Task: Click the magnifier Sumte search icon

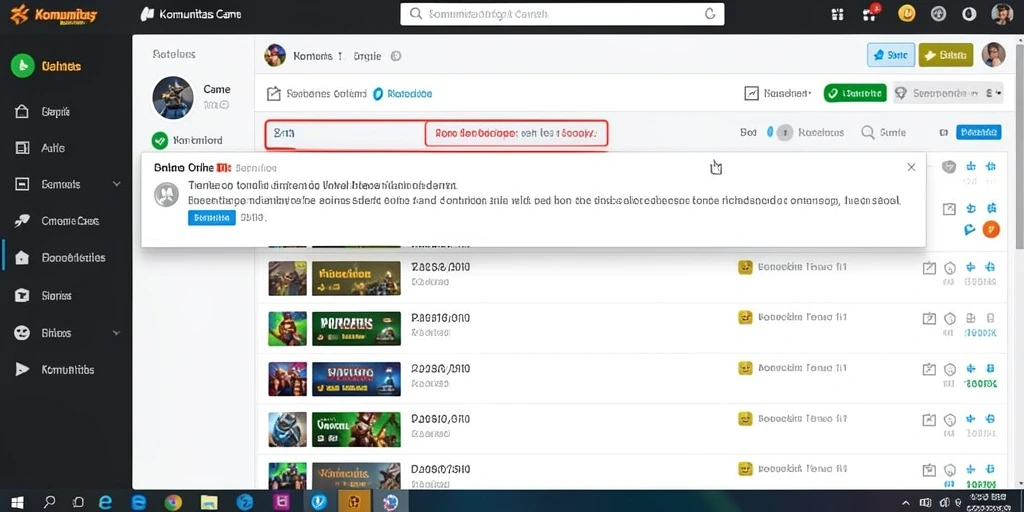Action: pyautogui.click(x=868, y=133)
